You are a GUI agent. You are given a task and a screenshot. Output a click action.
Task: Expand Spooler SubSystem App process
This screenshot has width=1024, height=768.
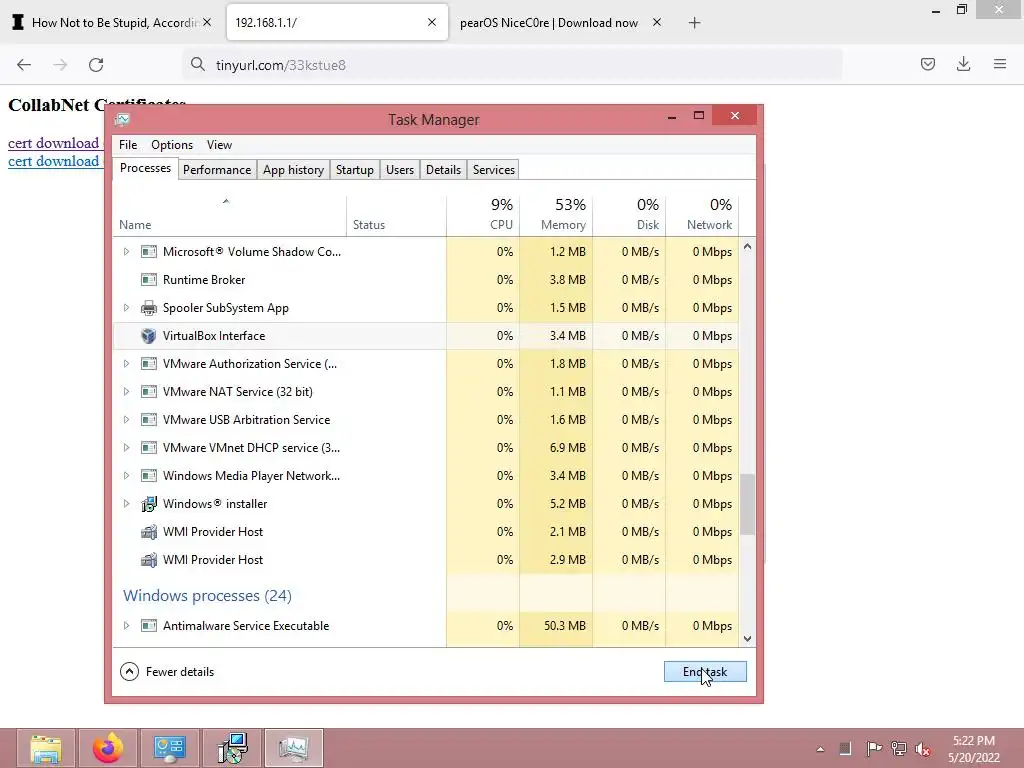(x=126, y=308)
